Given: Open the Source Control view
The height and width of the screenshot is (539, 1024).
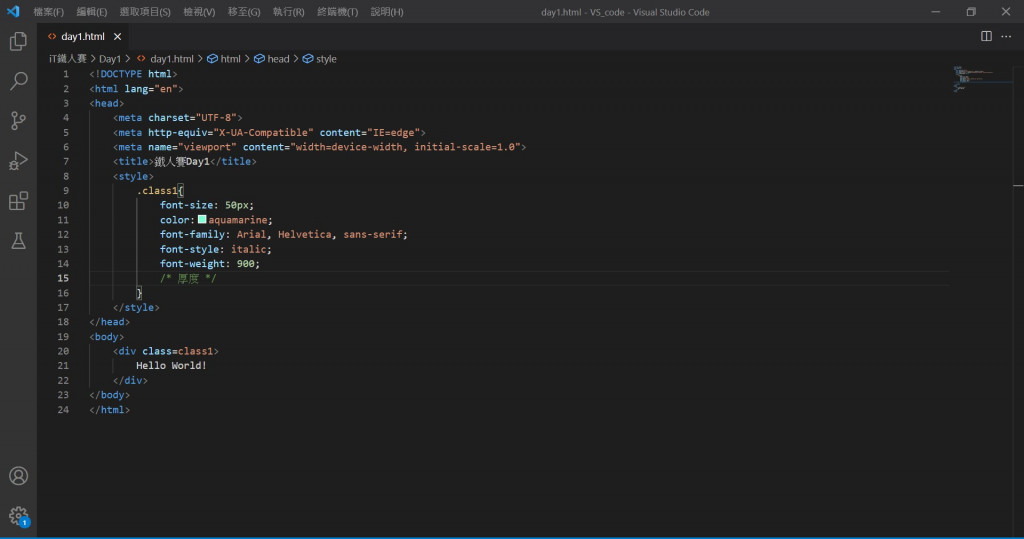Looking at the screenshot, I should (x=18, y=121).
